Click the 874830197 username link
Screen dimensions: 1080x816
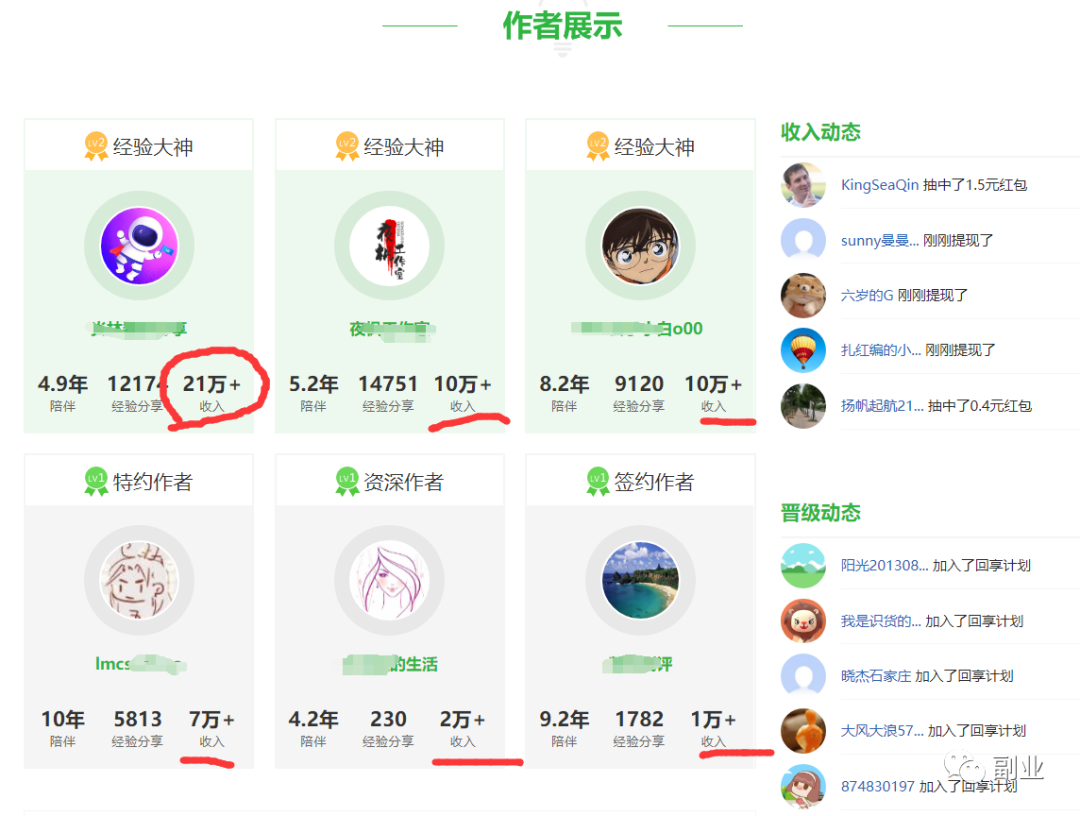tap(878, 786)
